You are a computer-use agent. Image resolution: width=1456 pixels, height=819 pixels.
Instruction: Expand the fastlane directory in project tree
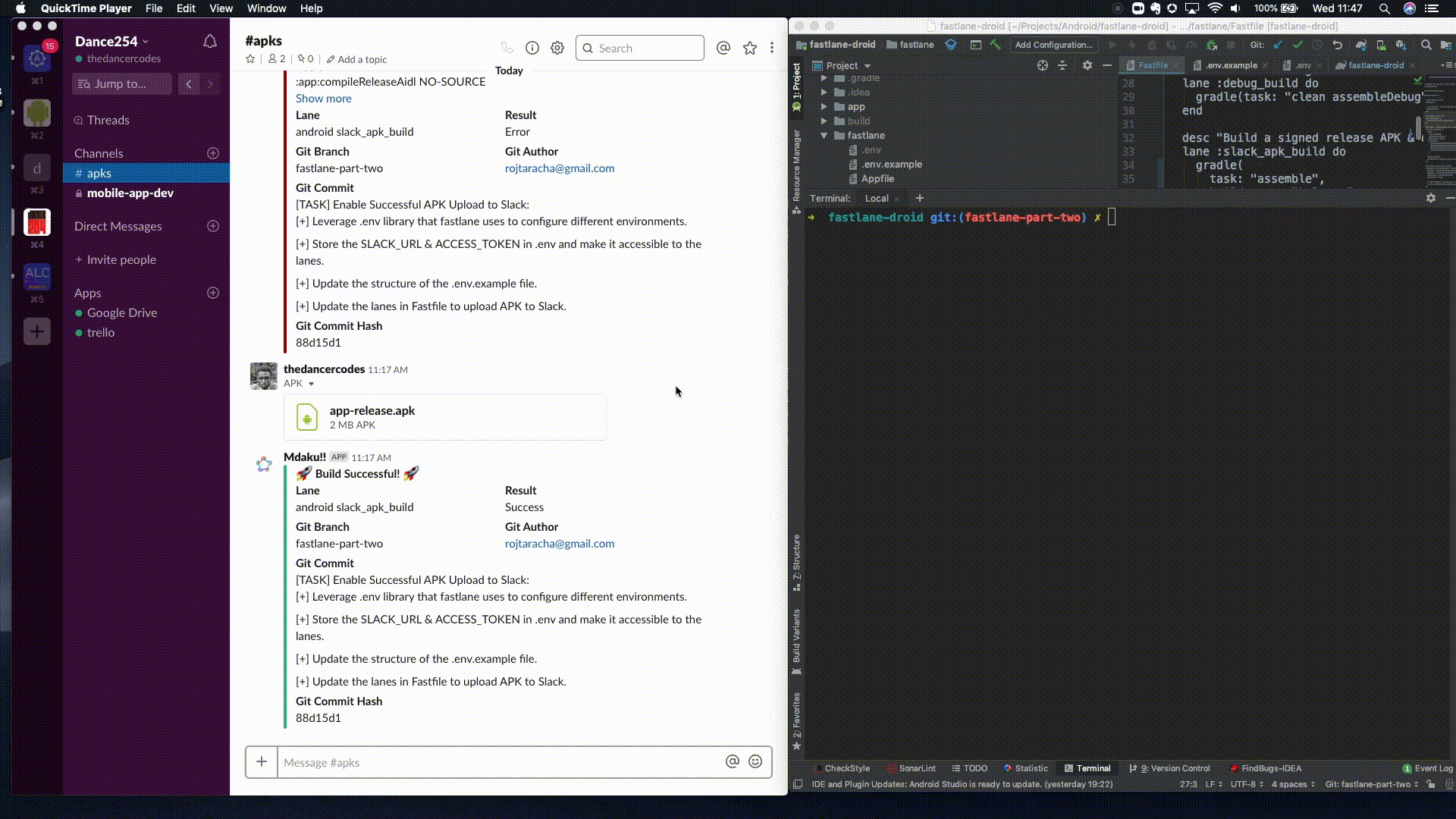(x=824, y=135)
